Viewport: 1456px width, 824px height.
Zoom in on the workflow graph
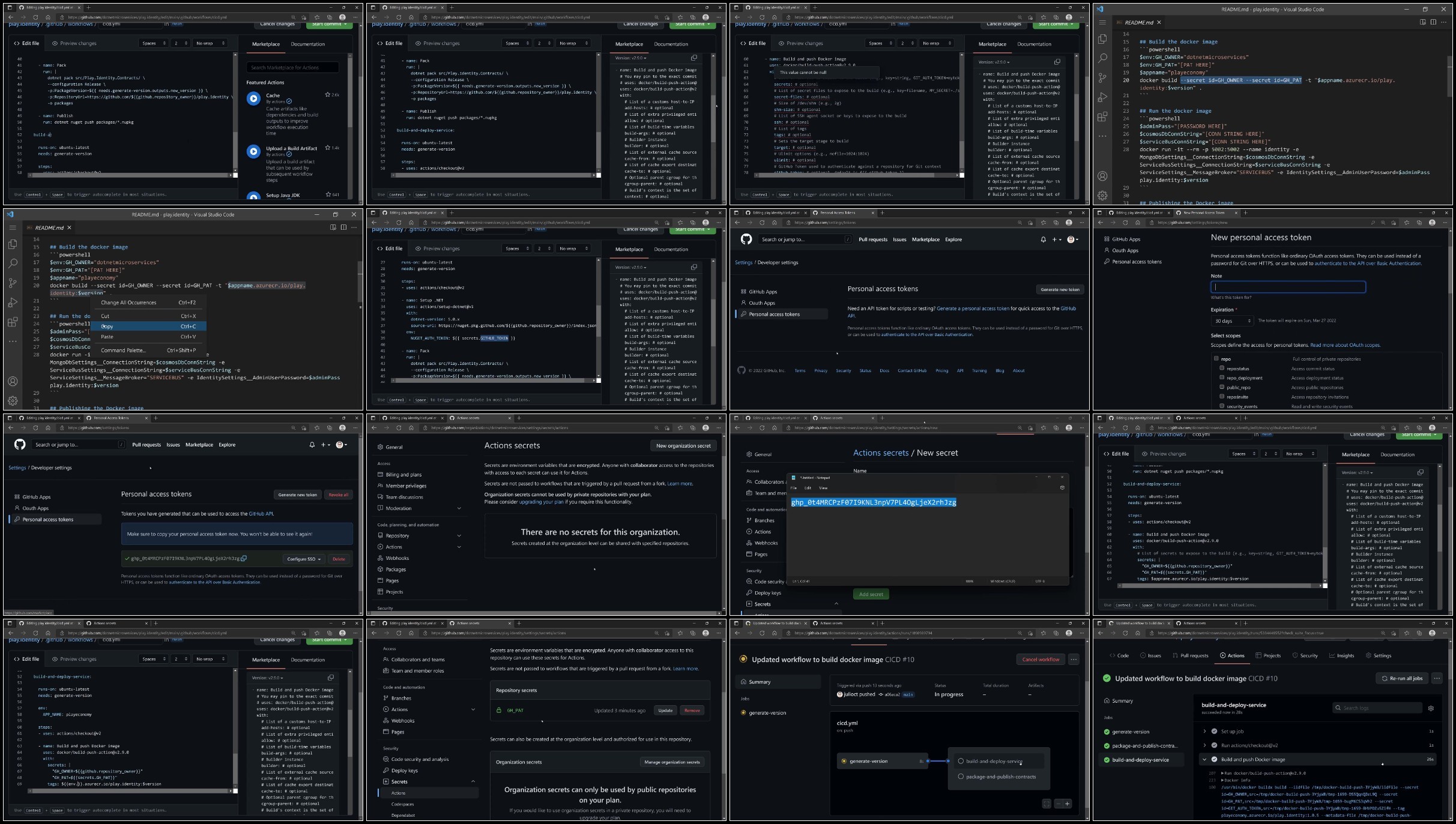(1067, 804)
